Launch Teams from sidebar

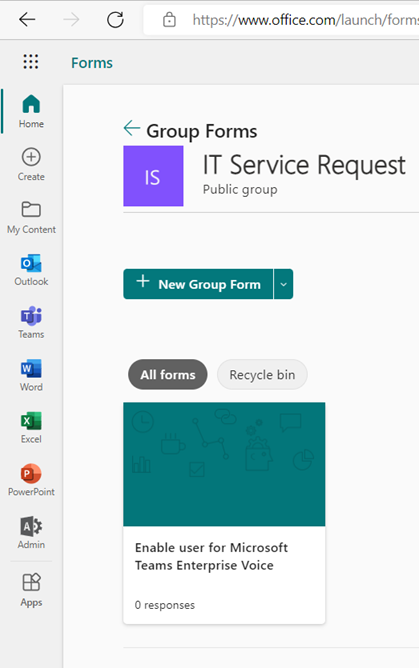click(31, 322)
